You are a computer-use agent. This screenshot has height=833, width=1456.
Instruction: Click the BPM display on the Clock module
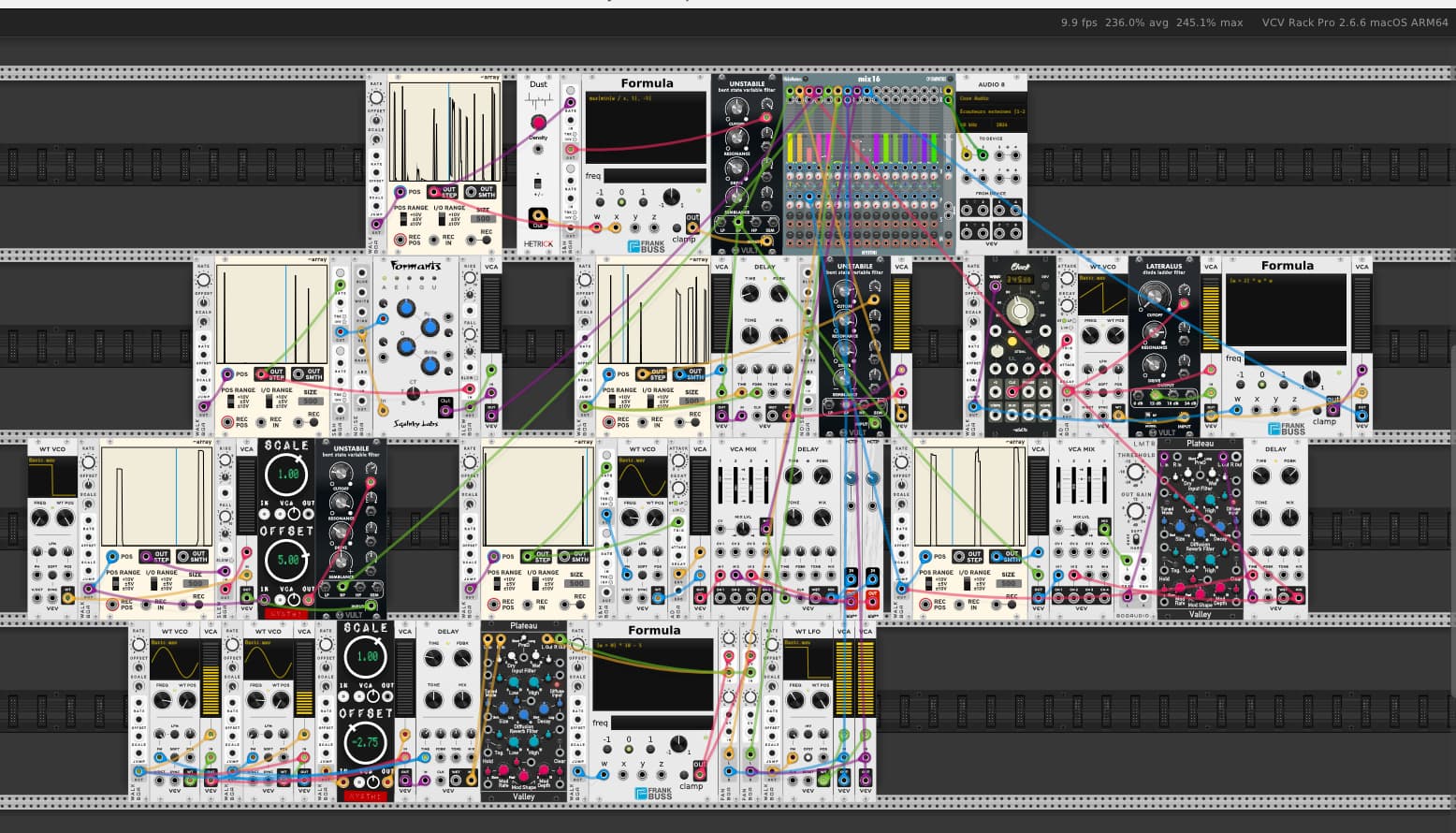pos(1018,279)
